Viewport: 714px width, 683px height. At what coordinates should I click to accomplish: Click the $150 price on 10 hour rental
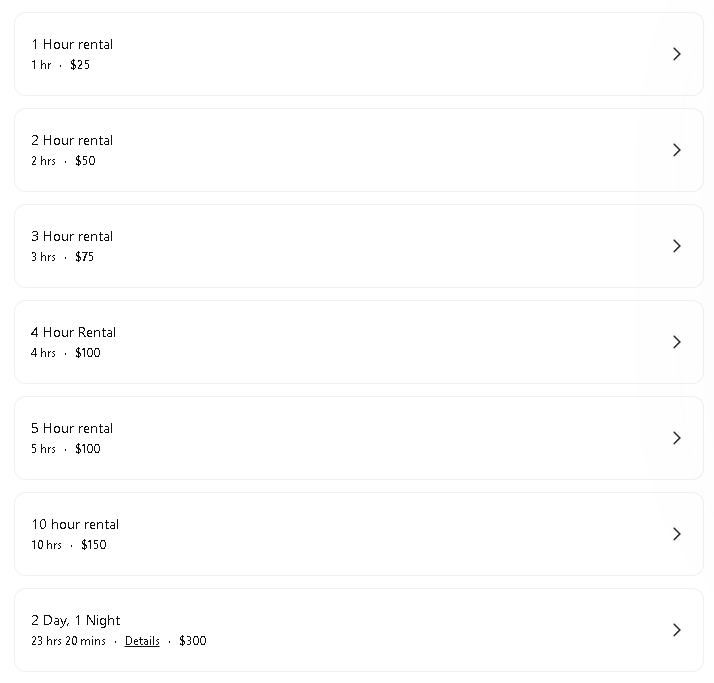point(93,545)
